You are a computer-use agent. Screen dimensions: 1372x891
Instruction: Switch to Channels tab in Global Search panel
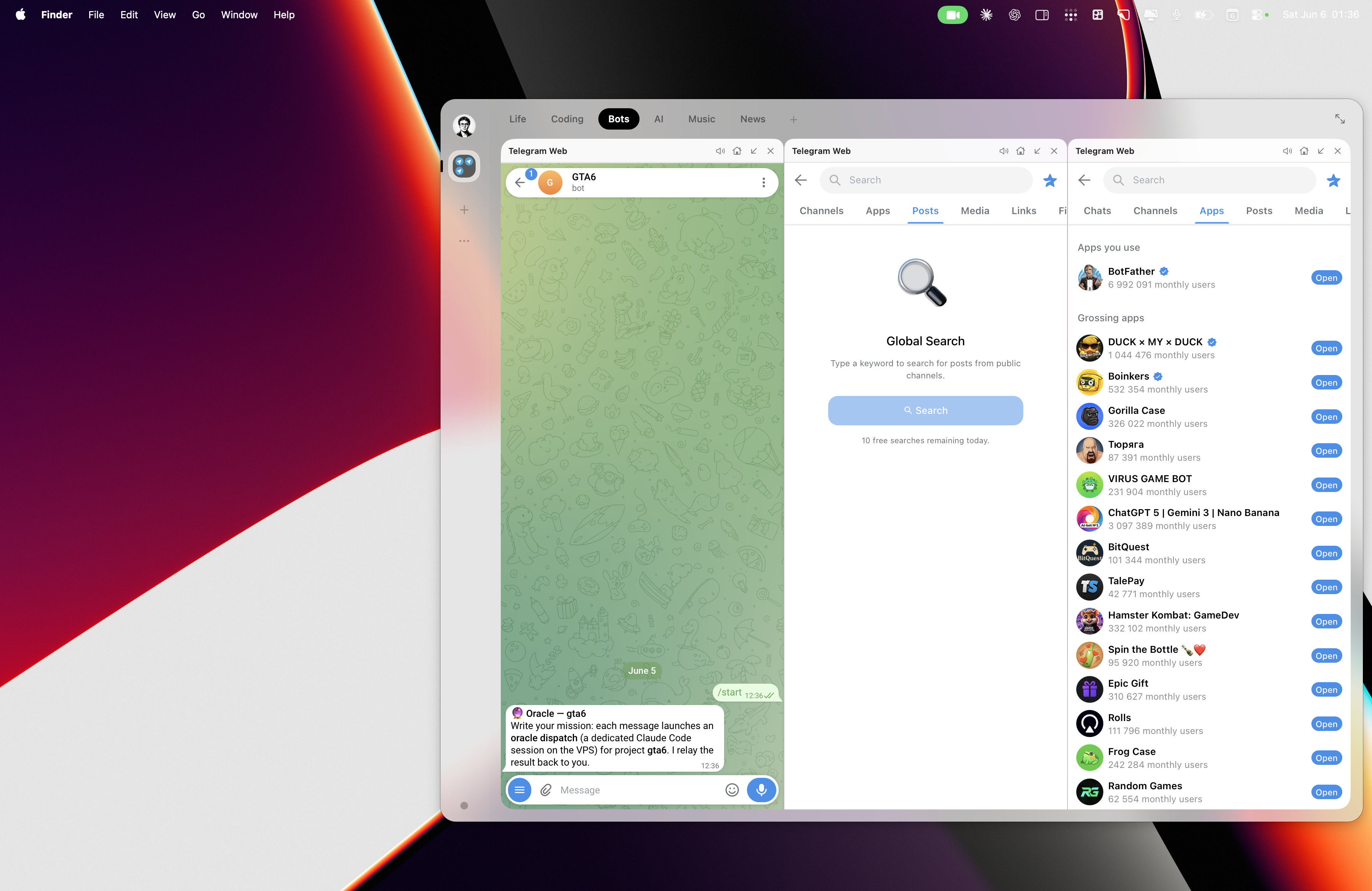pos(821,211)
